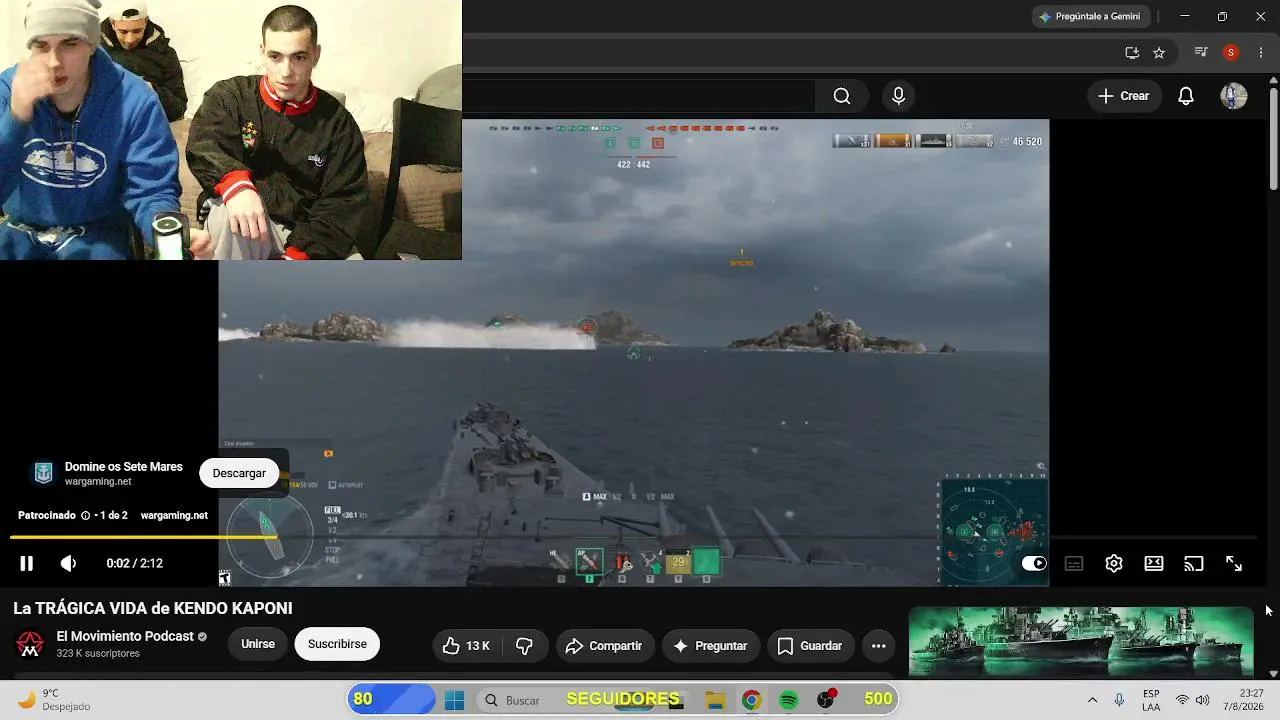The height and width of the screenshot is (720, 1280).
Task: Open the volume tray icon
Action: coord(1202,700)
